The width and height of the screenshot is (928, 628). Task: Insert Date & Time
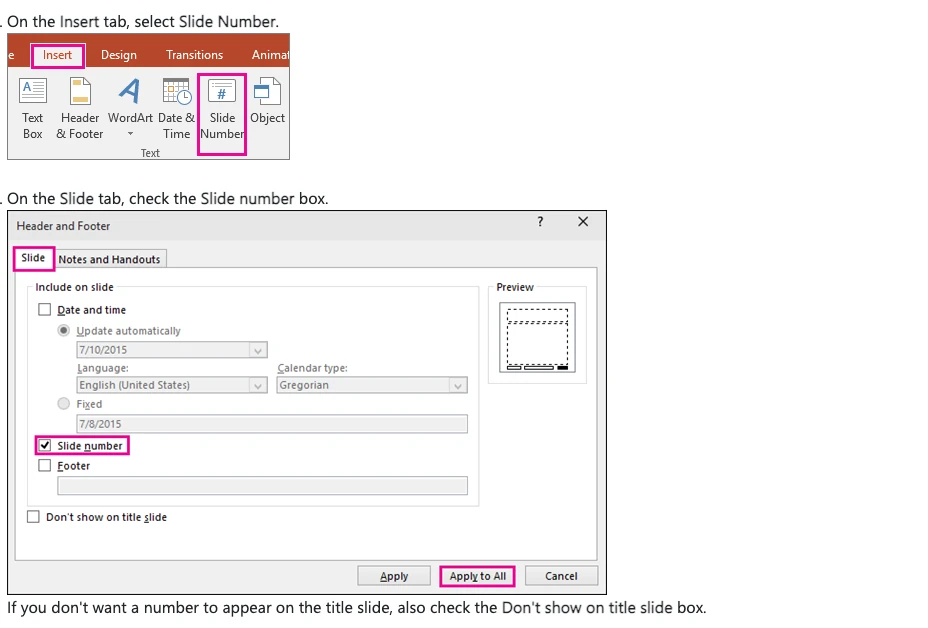(x=176, y=109)
